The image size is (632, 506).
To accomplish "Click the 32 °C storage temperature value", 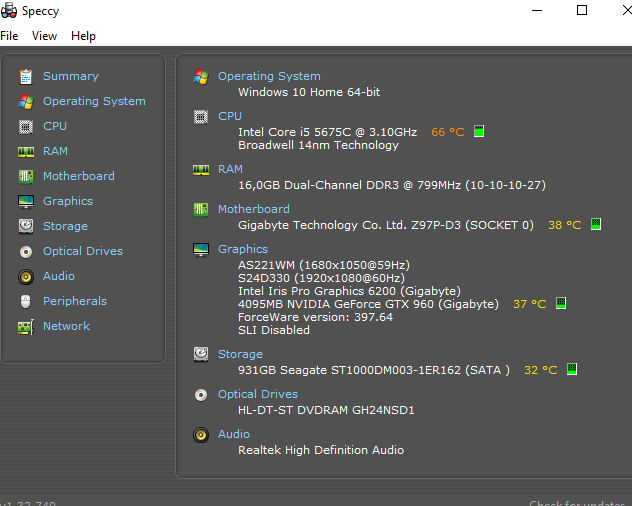I will (541, 370).
